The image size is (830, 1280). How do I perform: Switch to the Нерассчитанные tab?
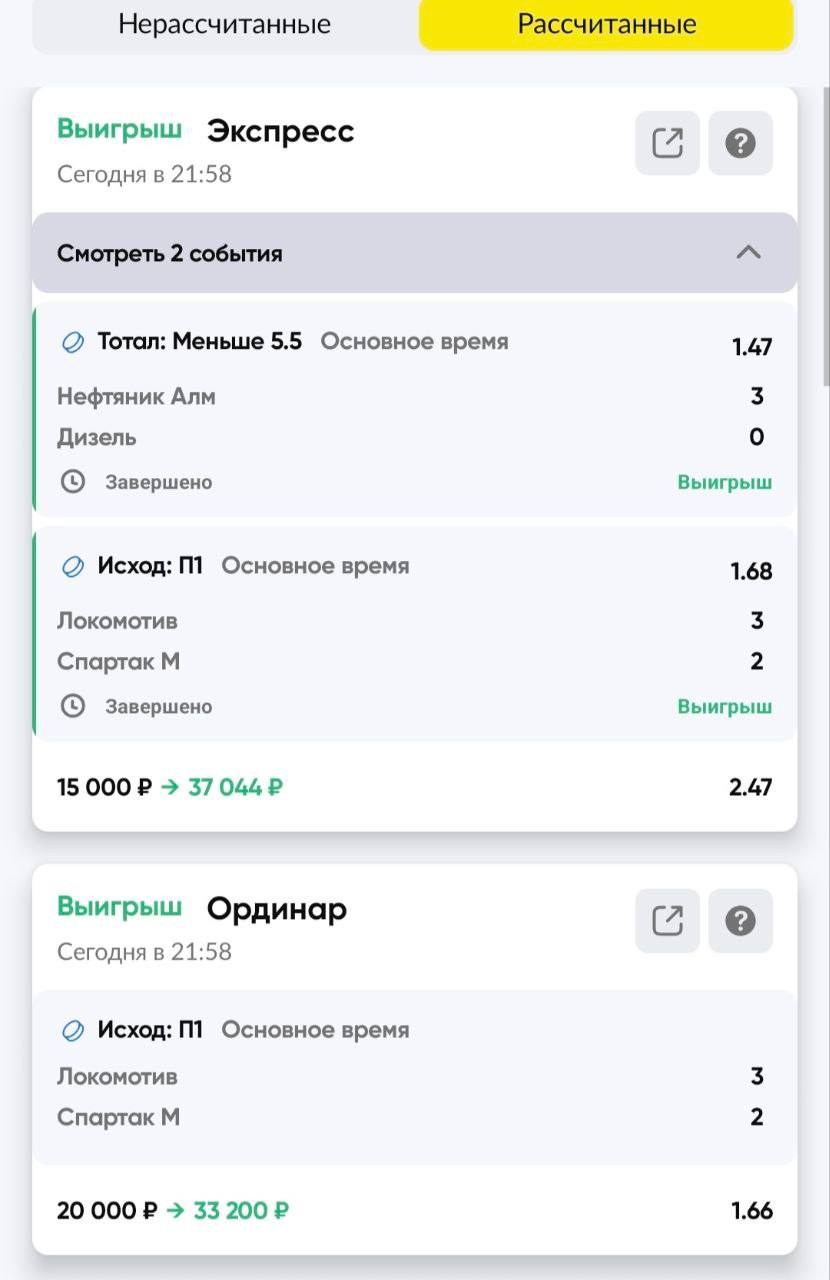click(224, 25)
